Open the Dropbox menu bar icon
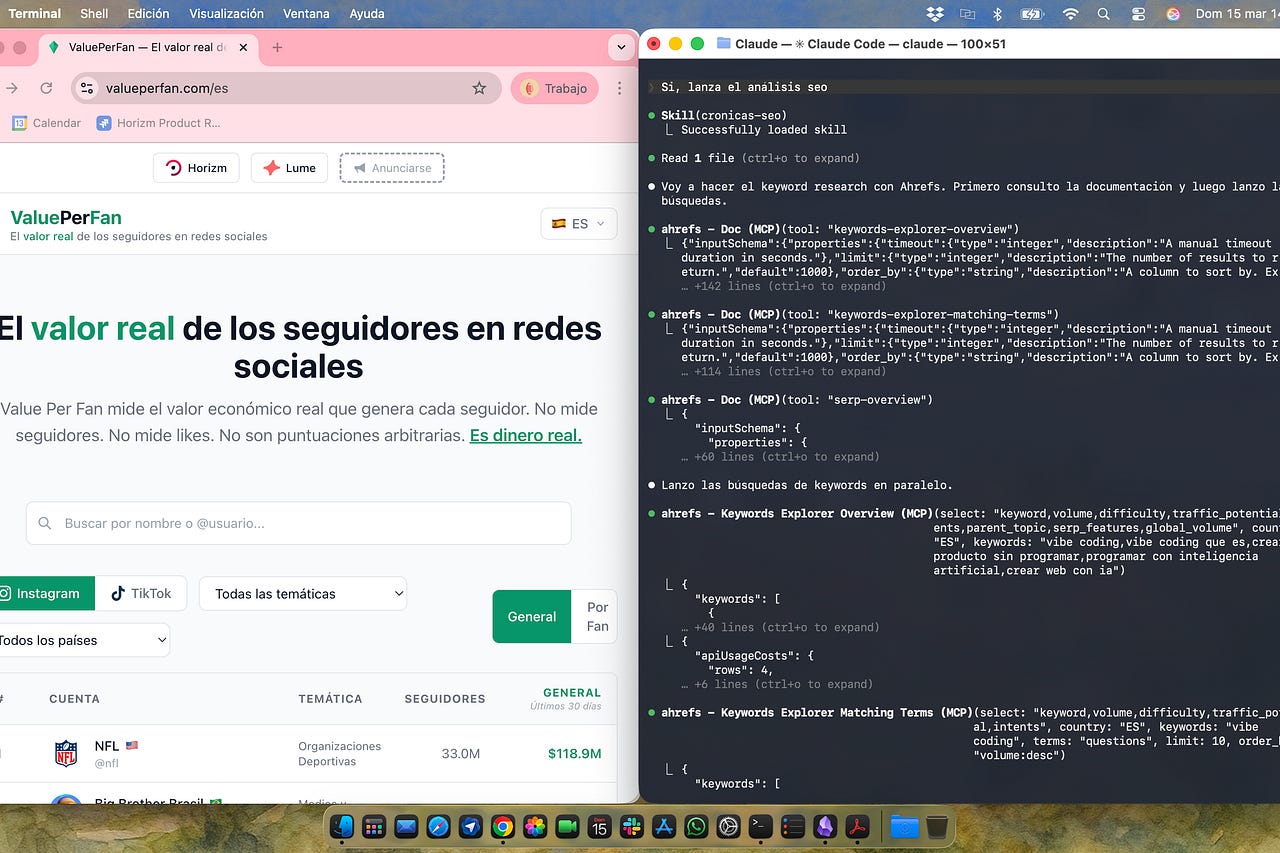The width and height of the screenshot is (1280, 853). pos(935,14)
